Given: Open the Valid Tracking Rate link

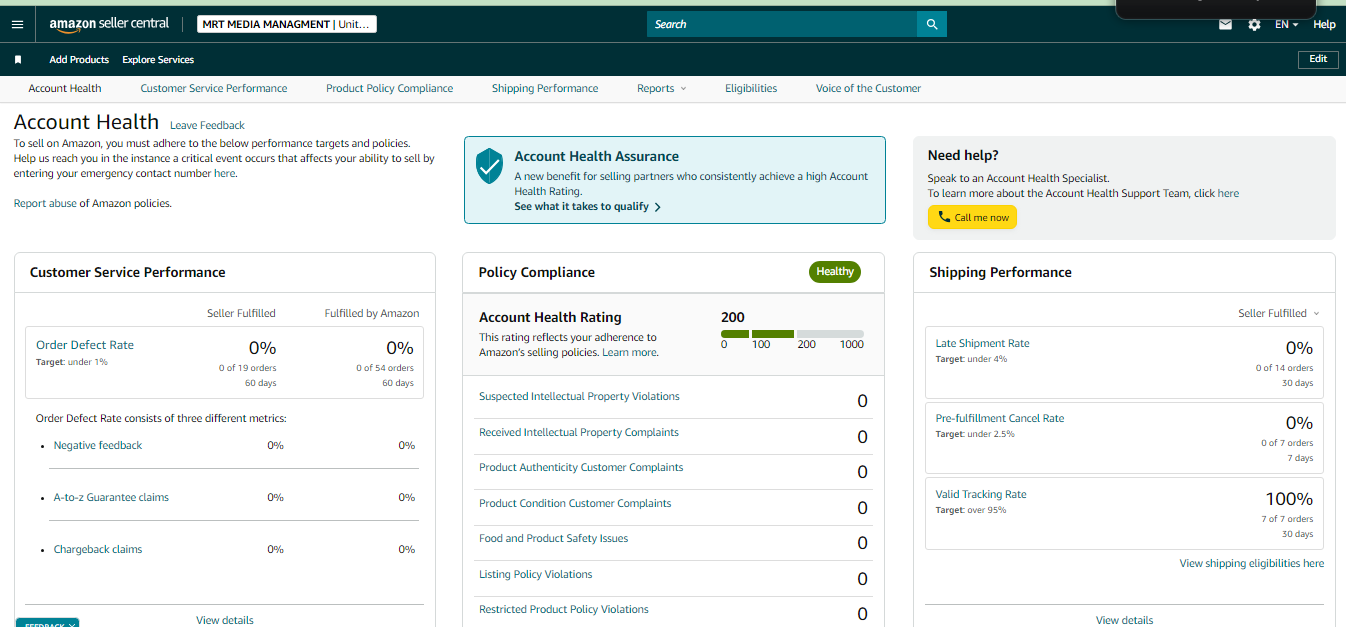Looking at the screenshot, I should (x=981, y=494).
